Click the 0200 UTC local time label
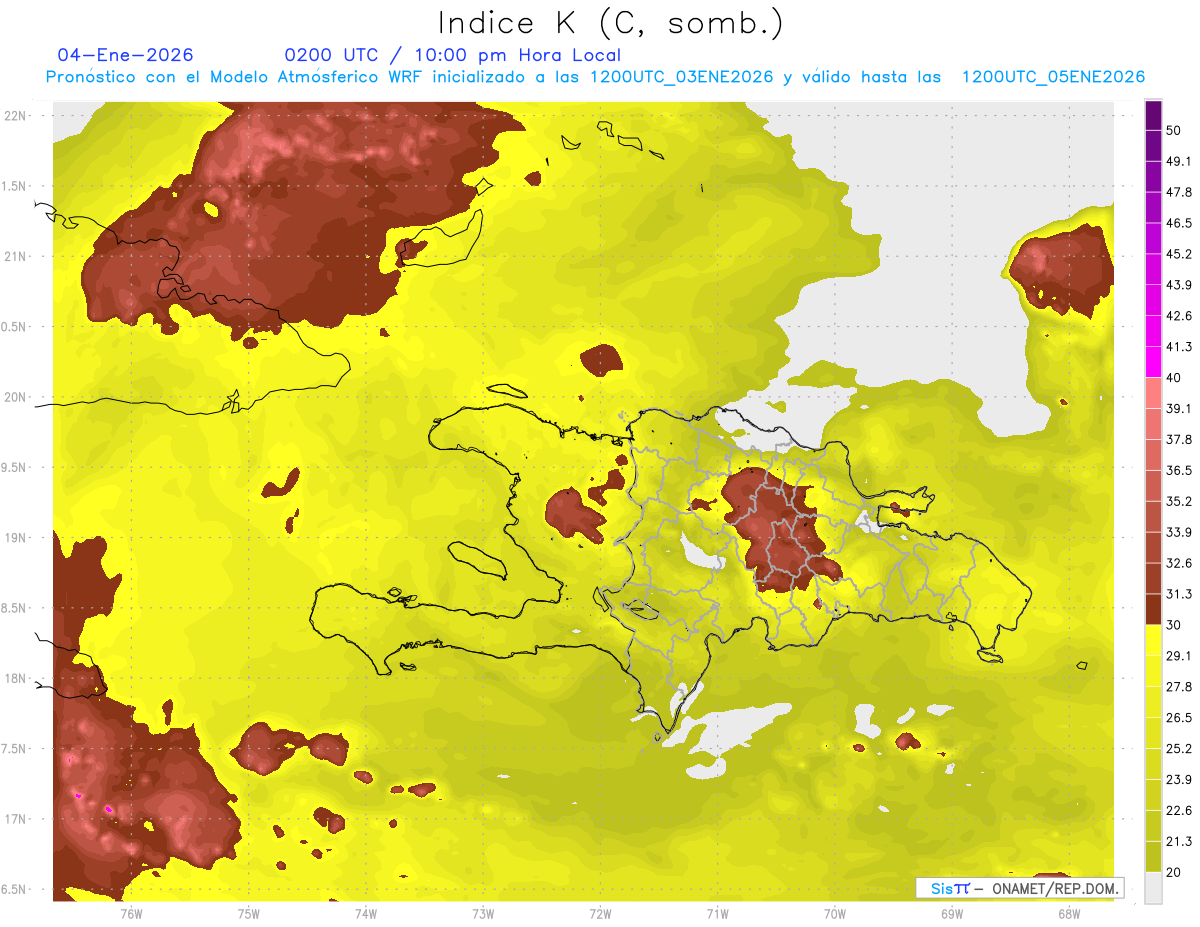The image size is (1200, 927). pos(453,55)
